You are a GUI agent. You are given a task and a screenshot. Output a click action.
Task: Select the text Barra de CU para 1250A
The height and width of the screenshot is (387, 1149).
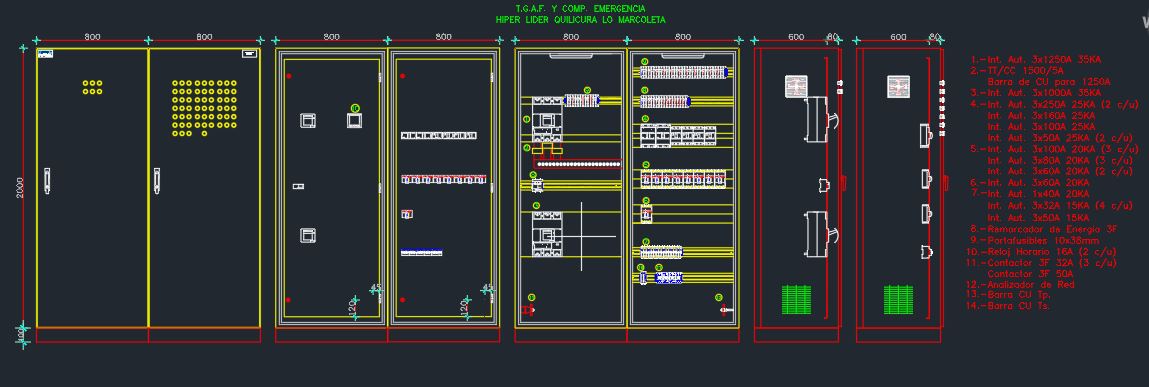(x=1049, y=82)
